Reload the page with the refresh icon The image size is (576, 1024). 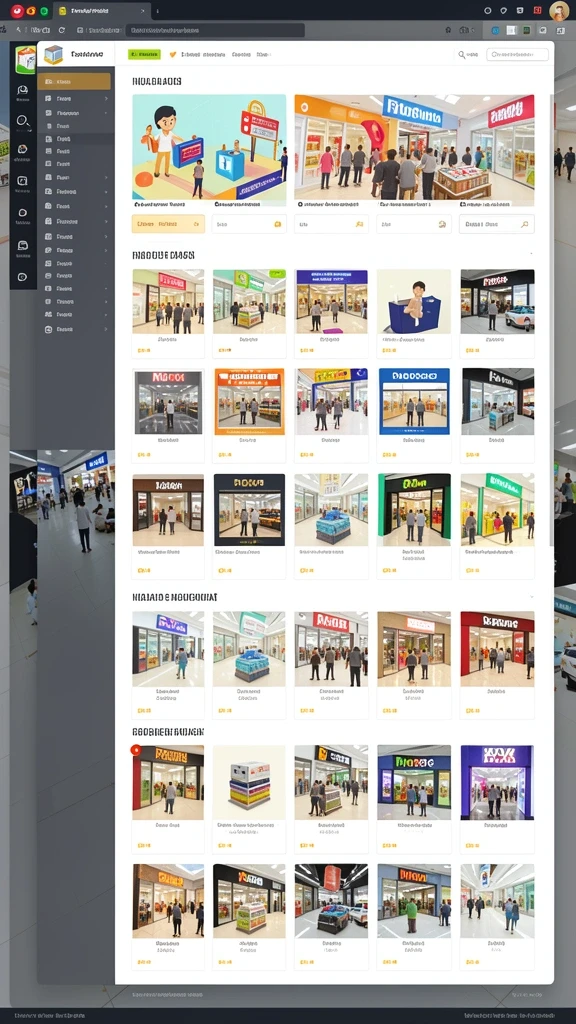(x=62, y=30)
